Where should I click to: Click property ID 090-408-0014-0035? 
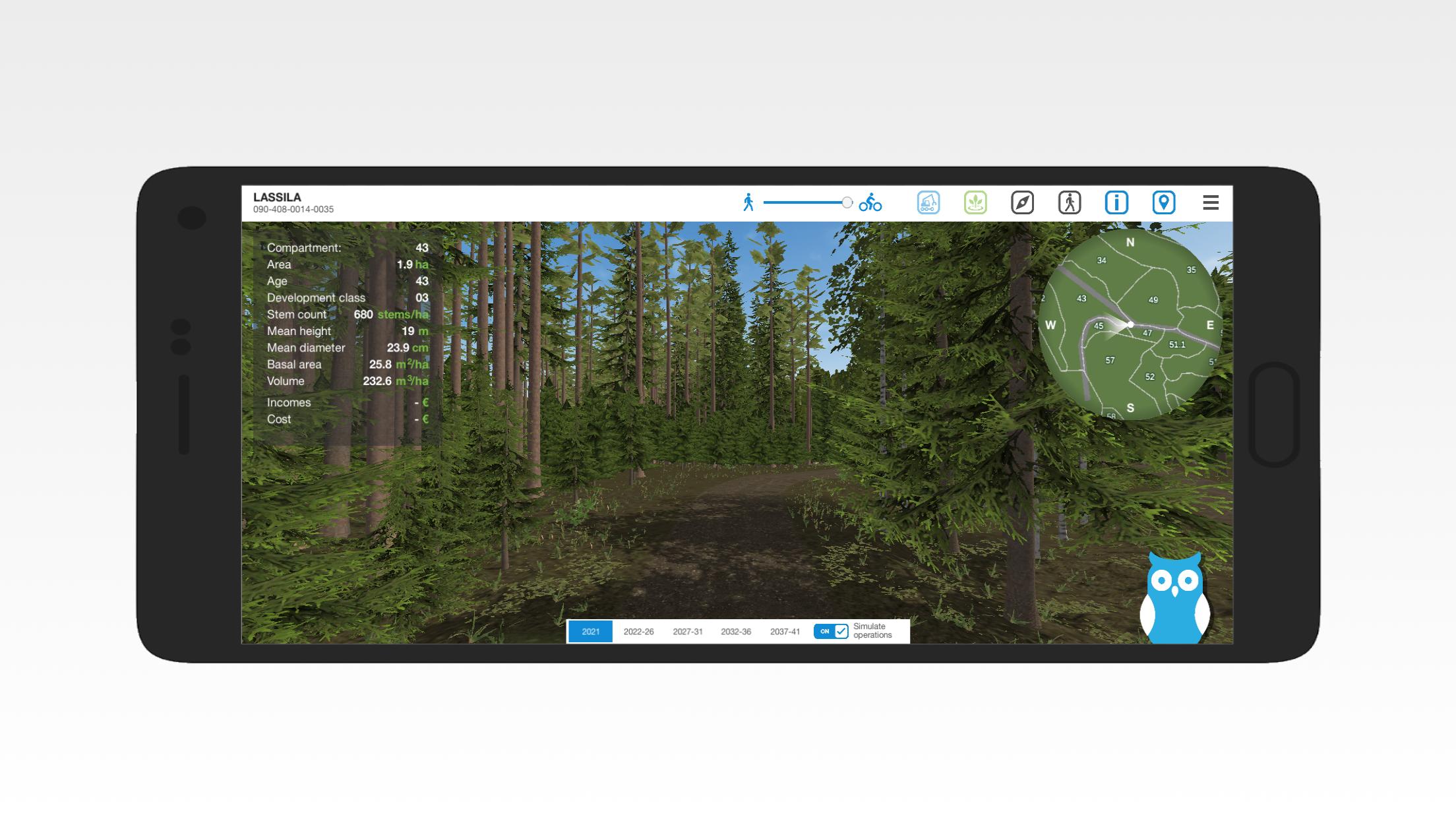pos(293,210)
